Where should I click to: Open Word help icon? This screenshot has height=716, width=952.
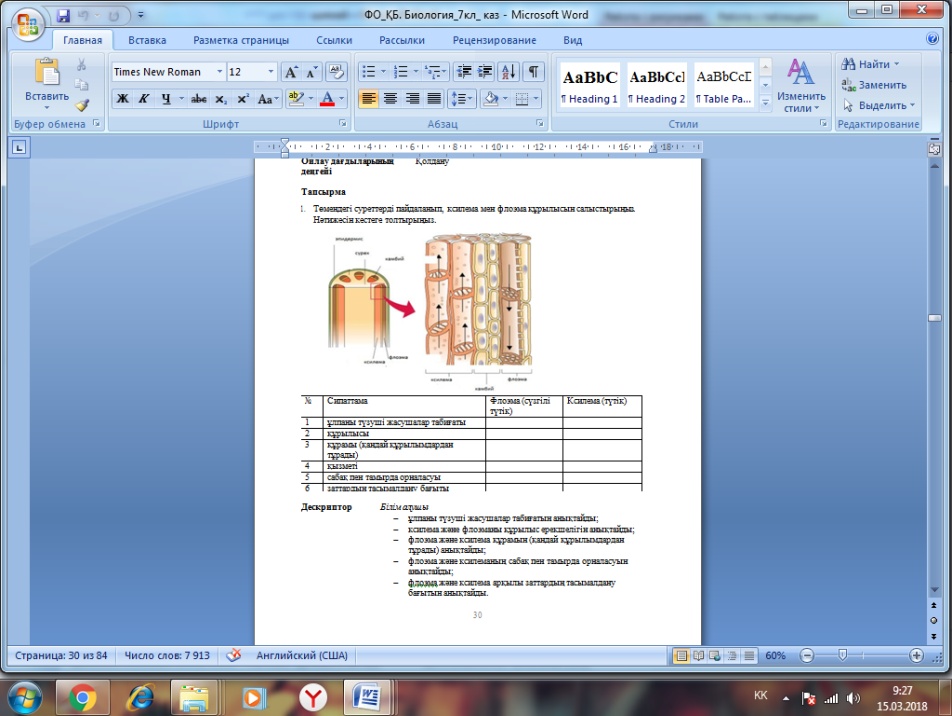tap(933, 39)
